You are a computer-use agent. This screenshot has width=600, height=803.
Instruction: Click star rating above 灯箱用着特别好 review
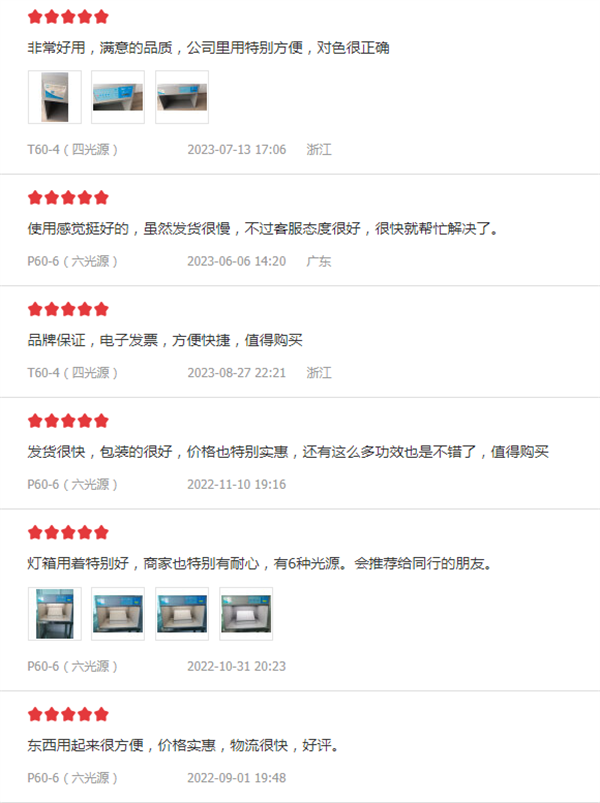pyautogui.click(x=68, y=533)
